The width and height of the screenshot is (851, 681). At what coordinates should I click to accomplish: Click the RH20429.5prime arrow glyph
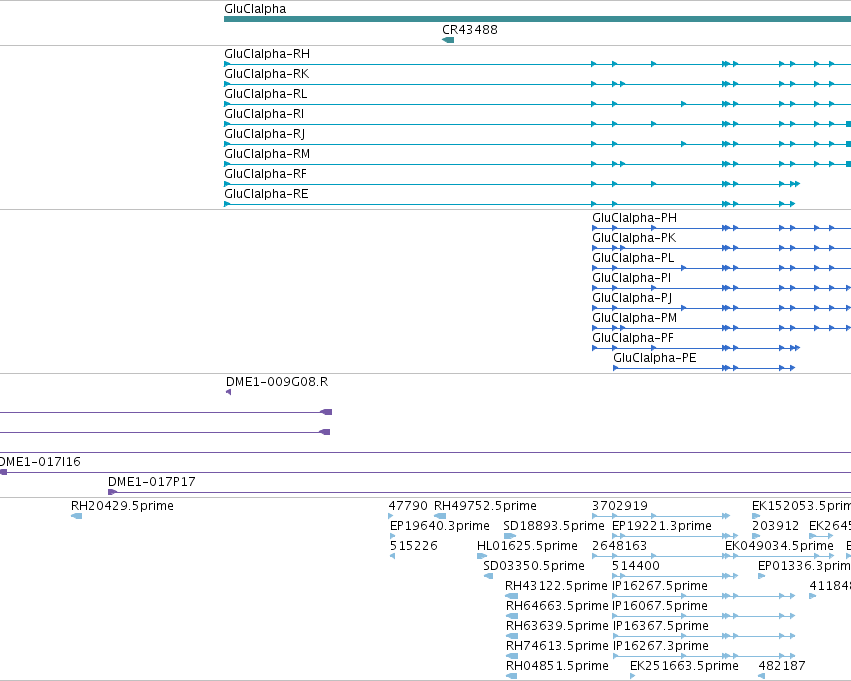(x=77, y=516)
